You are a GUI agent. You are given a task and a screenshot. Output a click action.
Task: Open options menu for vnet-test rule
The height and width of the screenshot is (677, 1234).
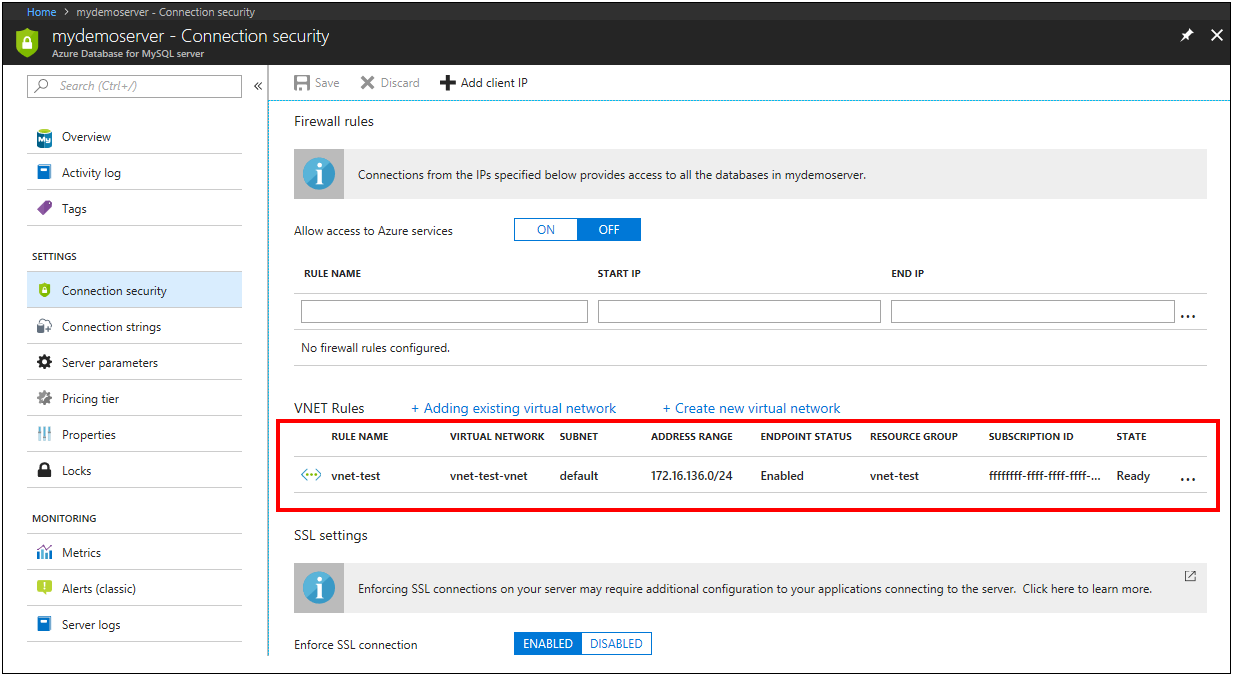1188,479
